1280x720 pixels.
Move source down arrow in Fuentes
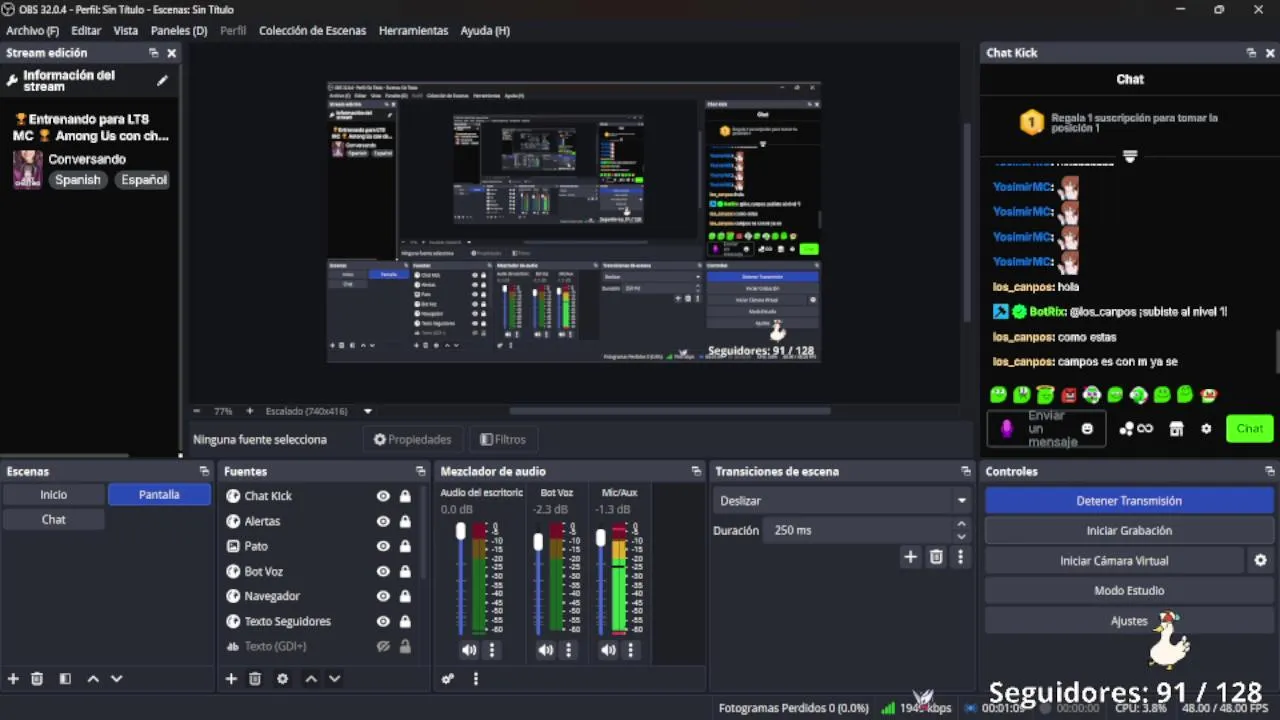[x=334, y=678]
